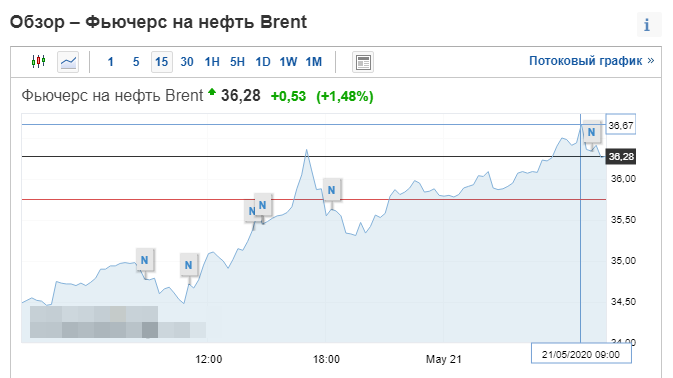Screen dimensions: 673x378
Task: Switch to the 5H interval
Action: coord(237,62)
